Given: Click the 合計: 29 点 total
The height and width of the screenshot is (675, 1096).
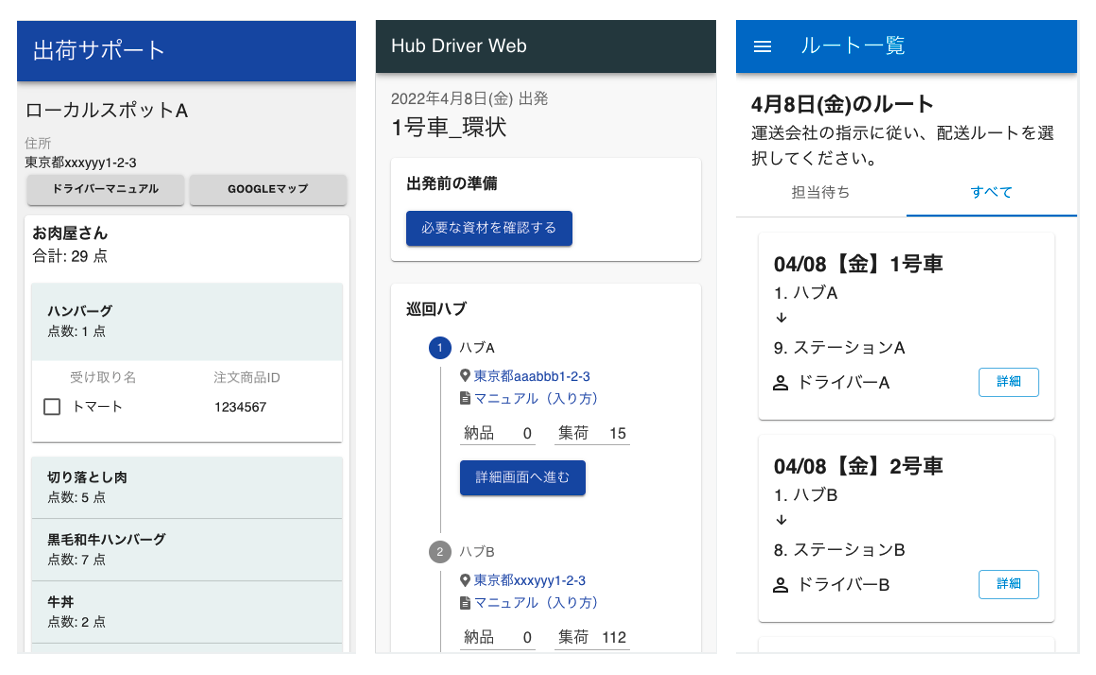Looking at the screenshot, I should [x=70, y=256].
